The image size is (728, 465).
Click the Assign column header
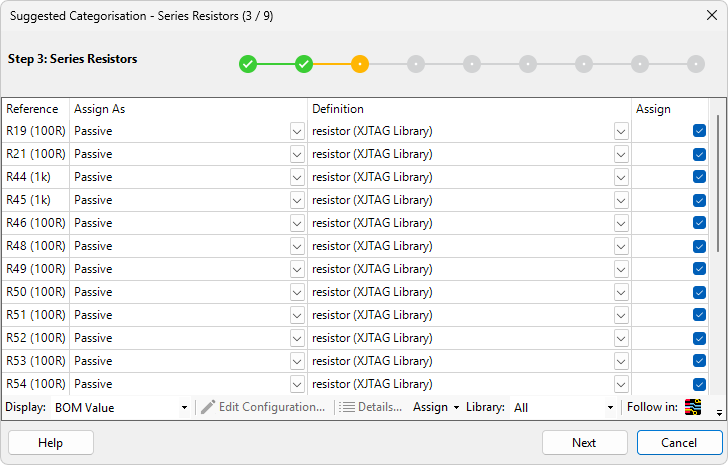(x=670, y=109)
